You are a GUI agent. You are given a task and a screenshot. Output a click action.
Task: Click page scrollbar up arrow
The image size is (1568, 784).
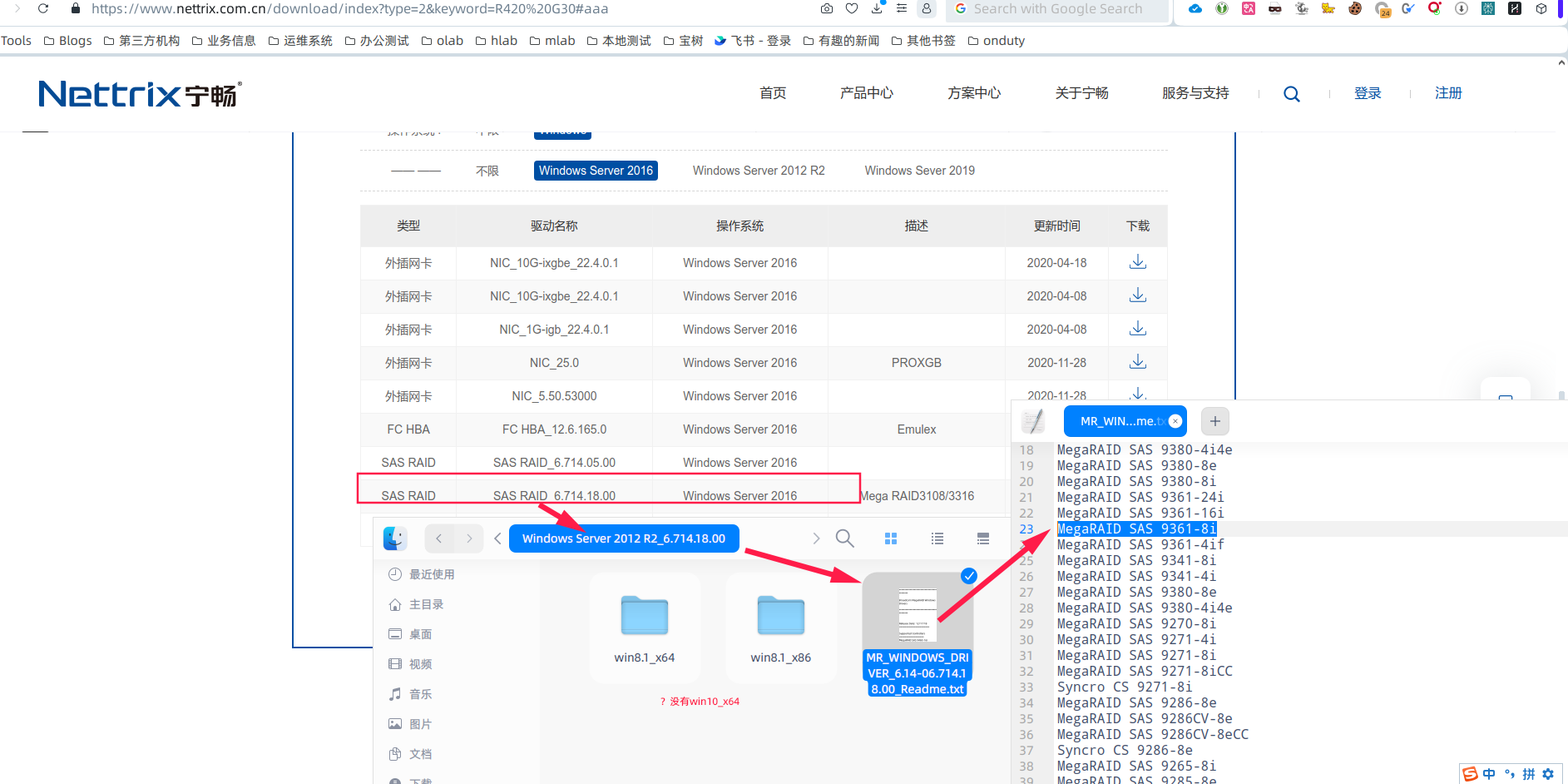[1561, 62]
